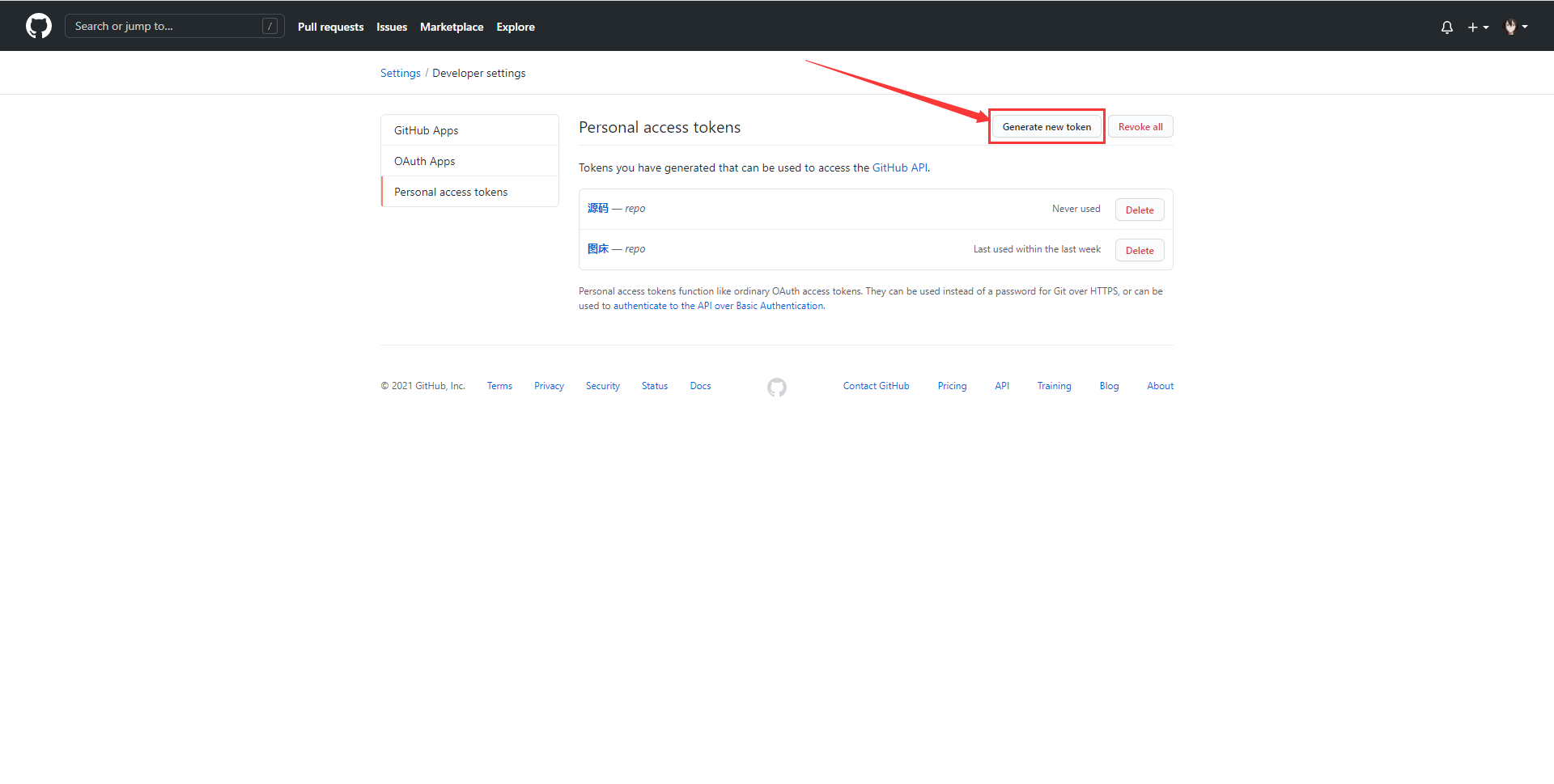Viewport: 1554px width, 784px height.
Task: Open the GitHub API link
Action: tap(900, 167)
